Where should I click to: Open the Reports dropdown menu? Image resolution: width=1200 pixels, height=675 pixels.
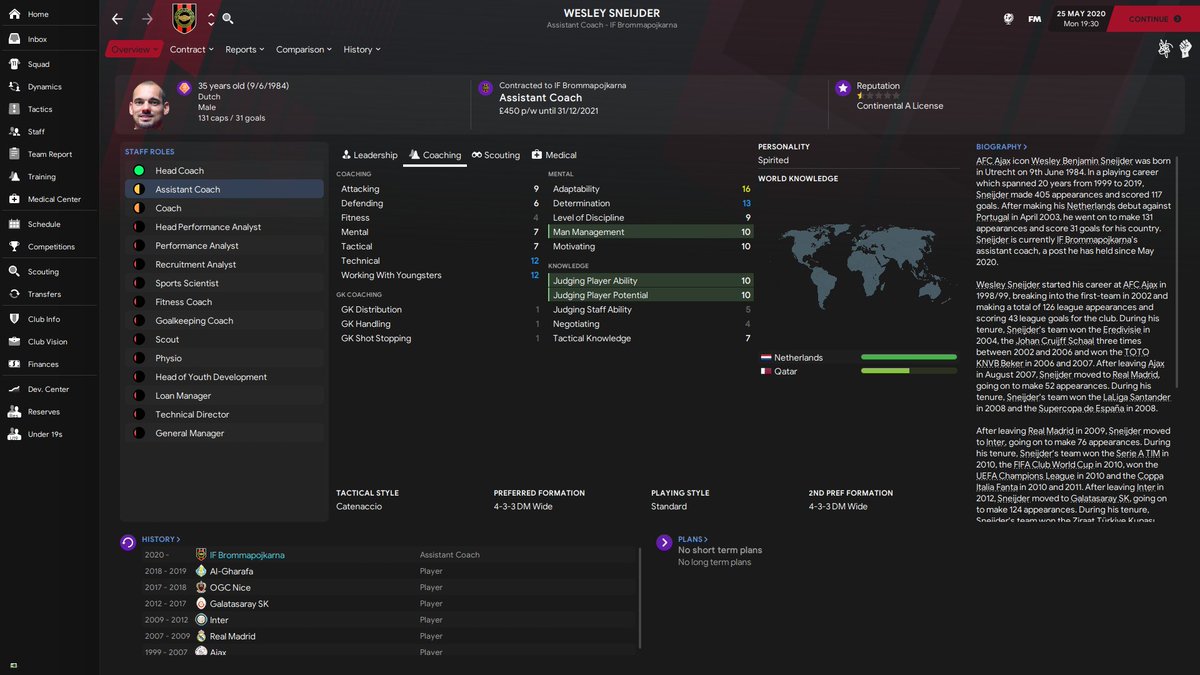[x=245, y=49]
